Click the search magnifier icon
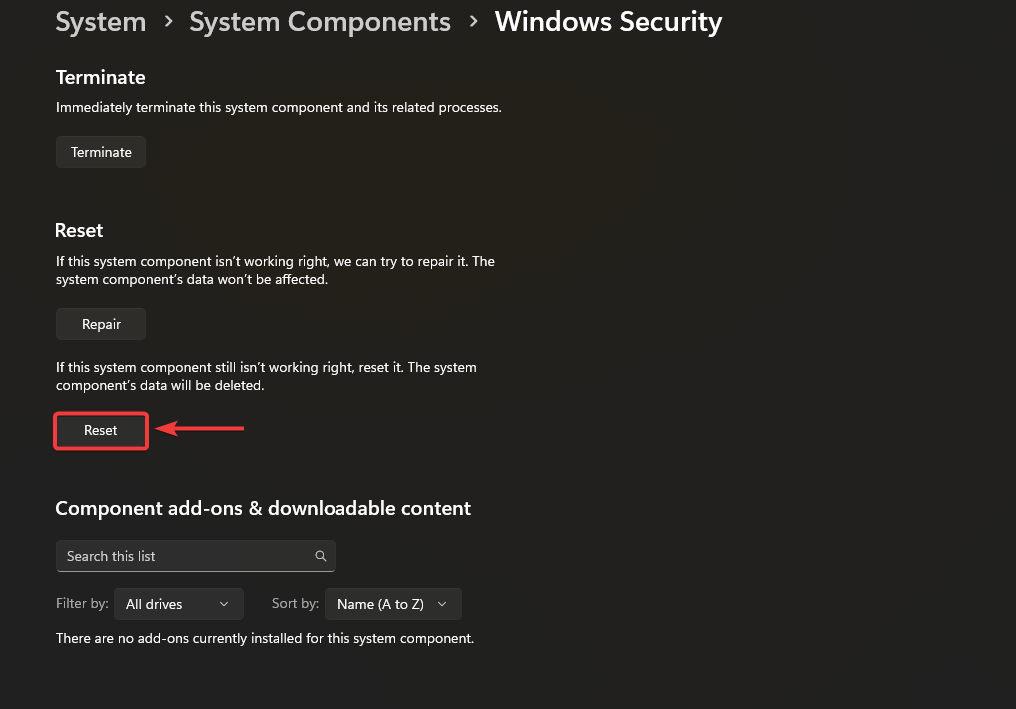The image size is (1016, 709). [321, 556]
